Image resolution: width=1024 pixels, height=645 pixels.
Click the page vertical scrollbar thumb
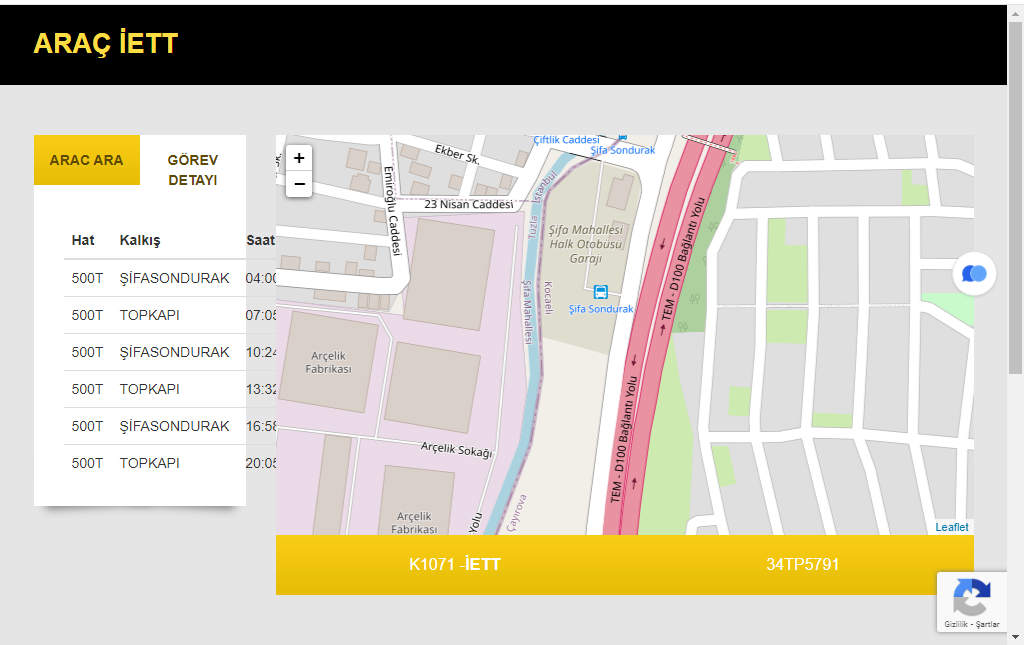click(1016, 198)
